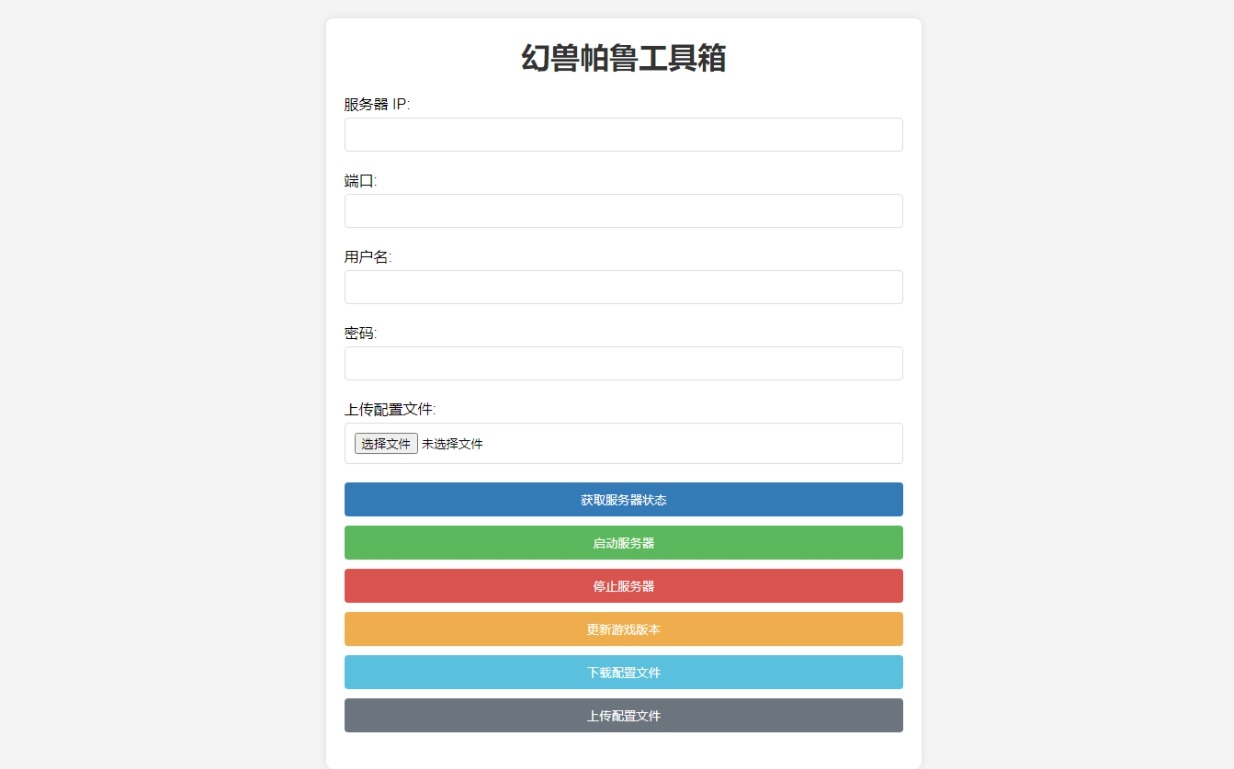Click empty space inside file upload box
Viewport: 1234px width, 769px height.
click(x=700, y=444)
